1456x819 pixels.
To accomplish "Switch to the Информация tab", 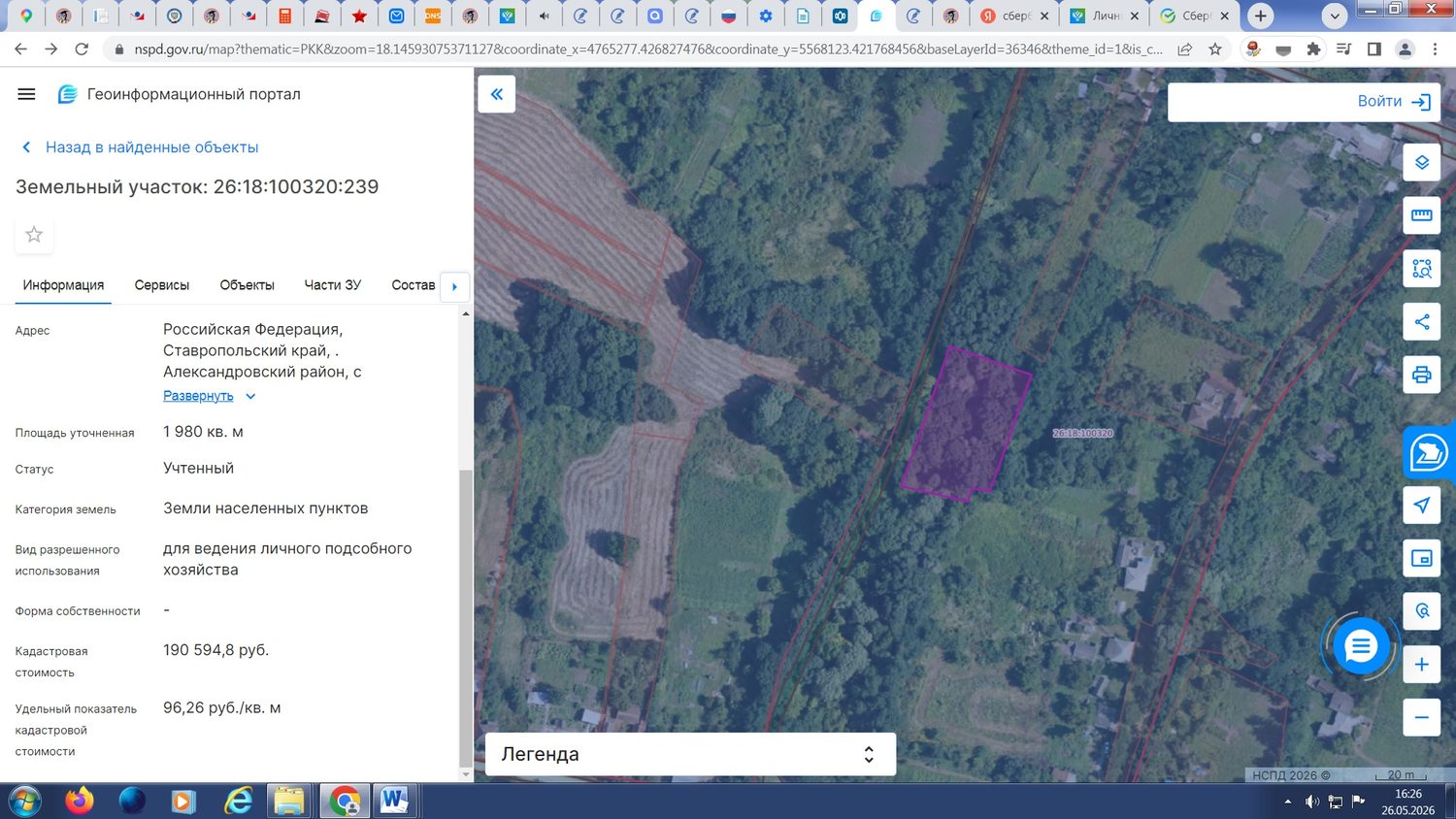I will click(x=63, y=285).
